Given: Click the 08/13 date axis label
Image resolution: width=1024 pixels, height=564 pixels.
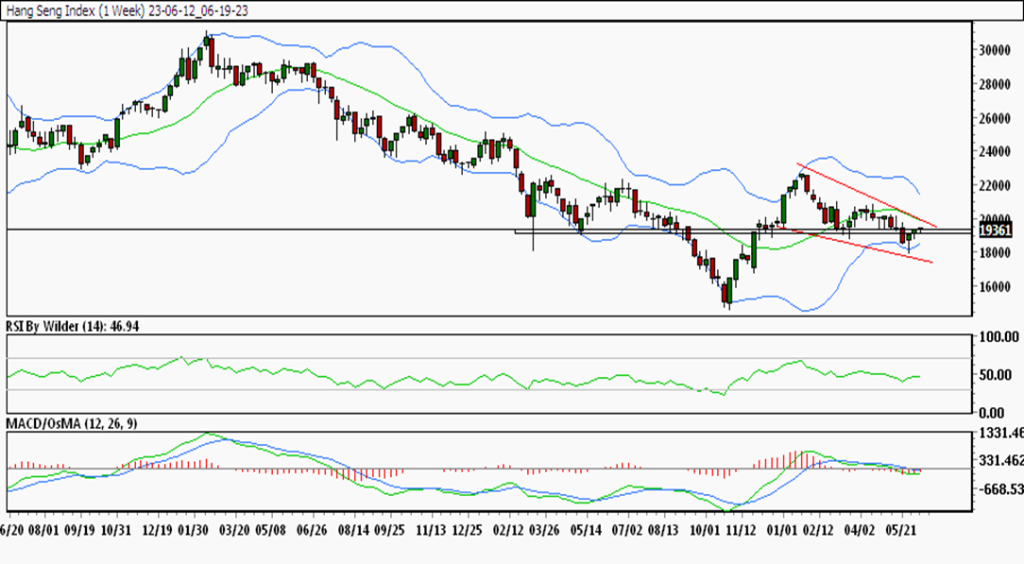Looking at the screenshot, I should (663, 529).
